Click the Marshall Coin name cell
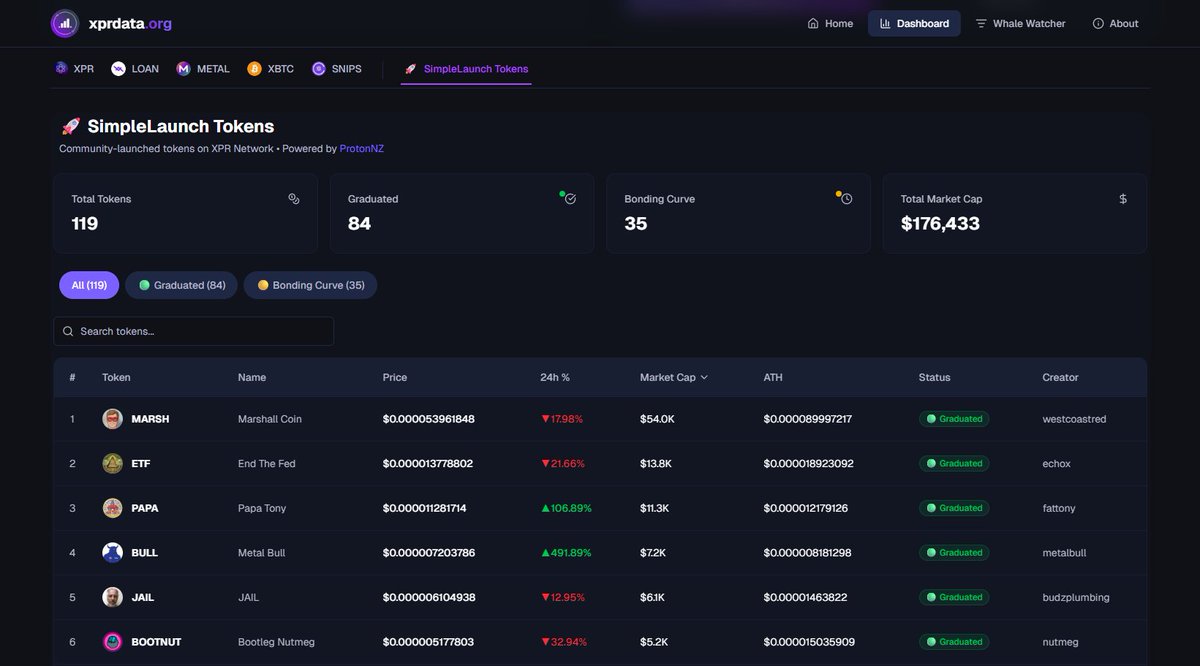Screen dimensions: 1200x666 270,419
